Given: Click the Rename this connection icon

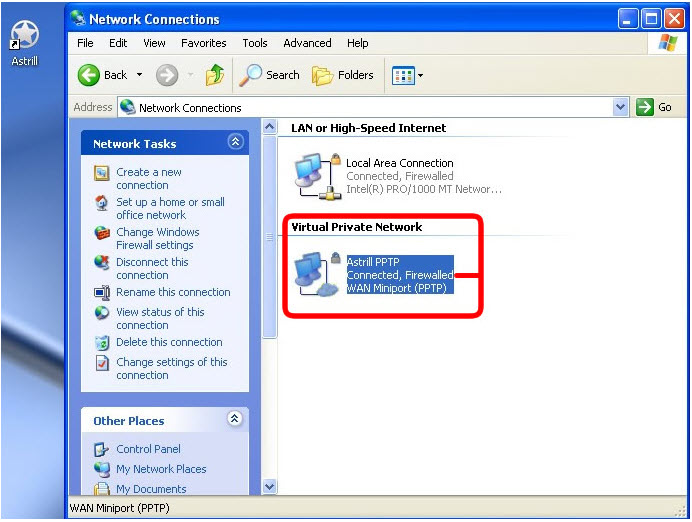Looking at the screenshot, I should (102, 293).
